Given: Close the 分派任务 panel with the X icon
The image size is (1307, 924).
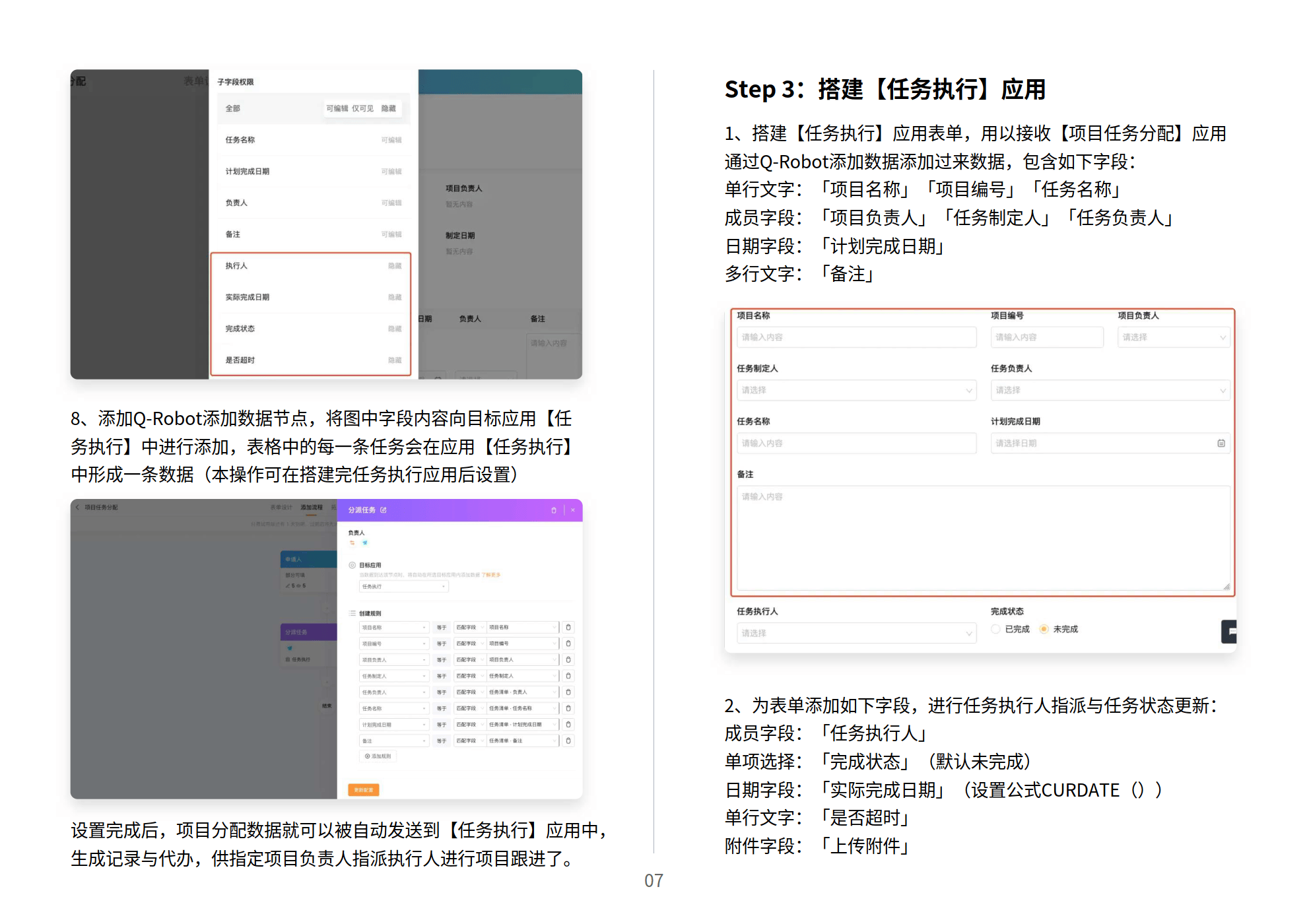Looking at the screenshot, I should 573,510.
